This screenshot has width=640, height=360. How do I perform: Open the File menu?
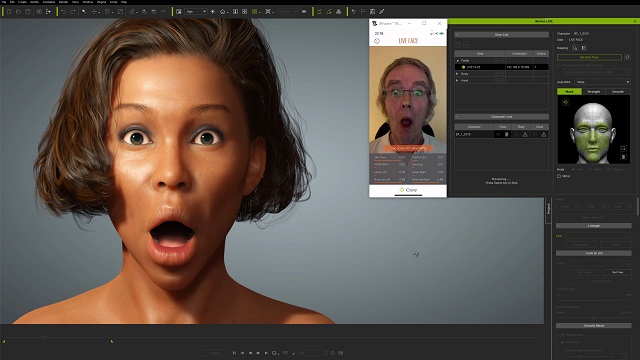click(4, 2)
